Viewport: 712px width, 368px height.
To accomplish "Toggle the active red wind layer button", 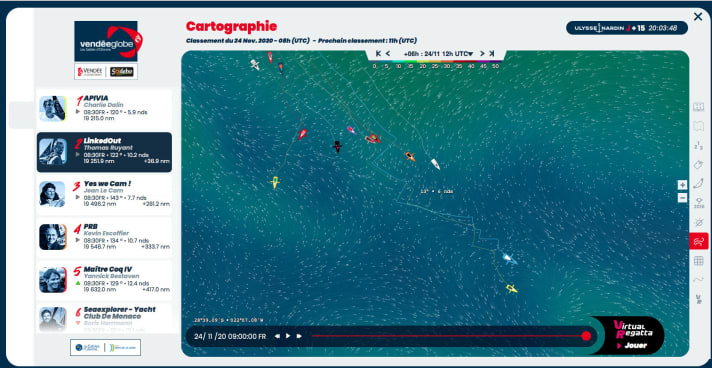I will point(698,241).
